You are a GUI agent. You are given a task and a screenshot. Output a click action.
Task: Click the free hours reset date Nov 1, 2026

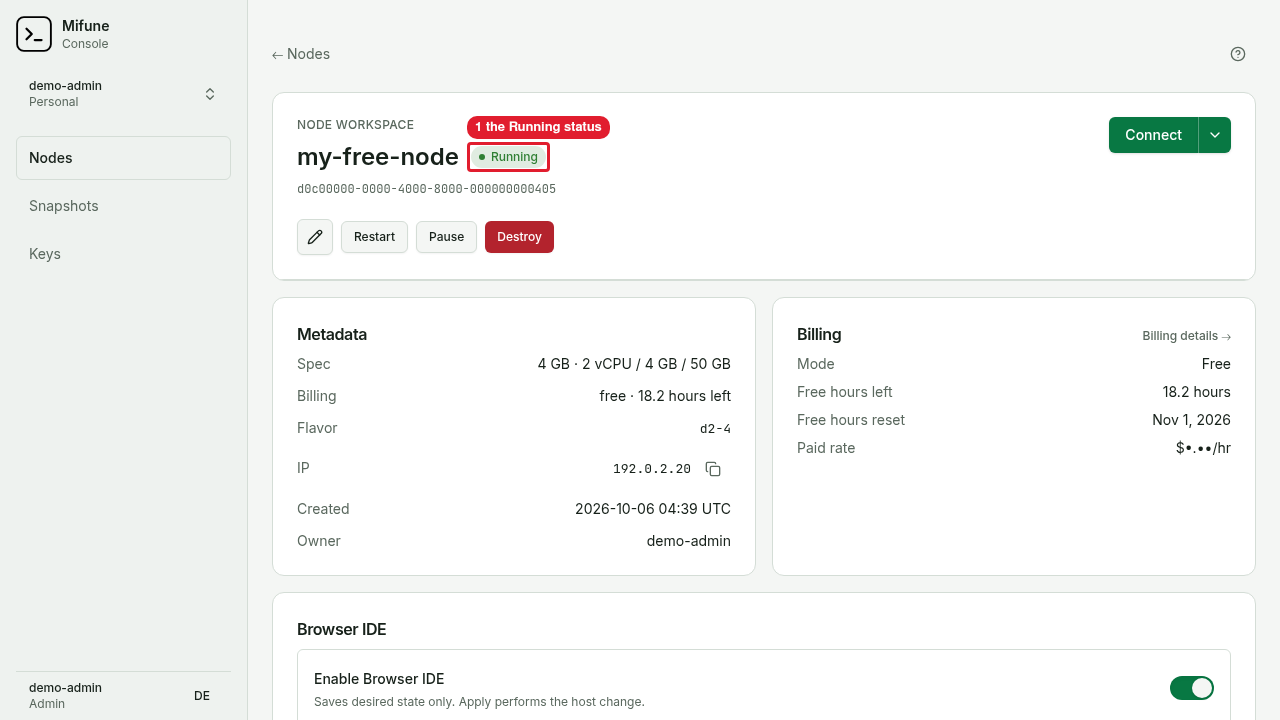tap(1191, 420)
